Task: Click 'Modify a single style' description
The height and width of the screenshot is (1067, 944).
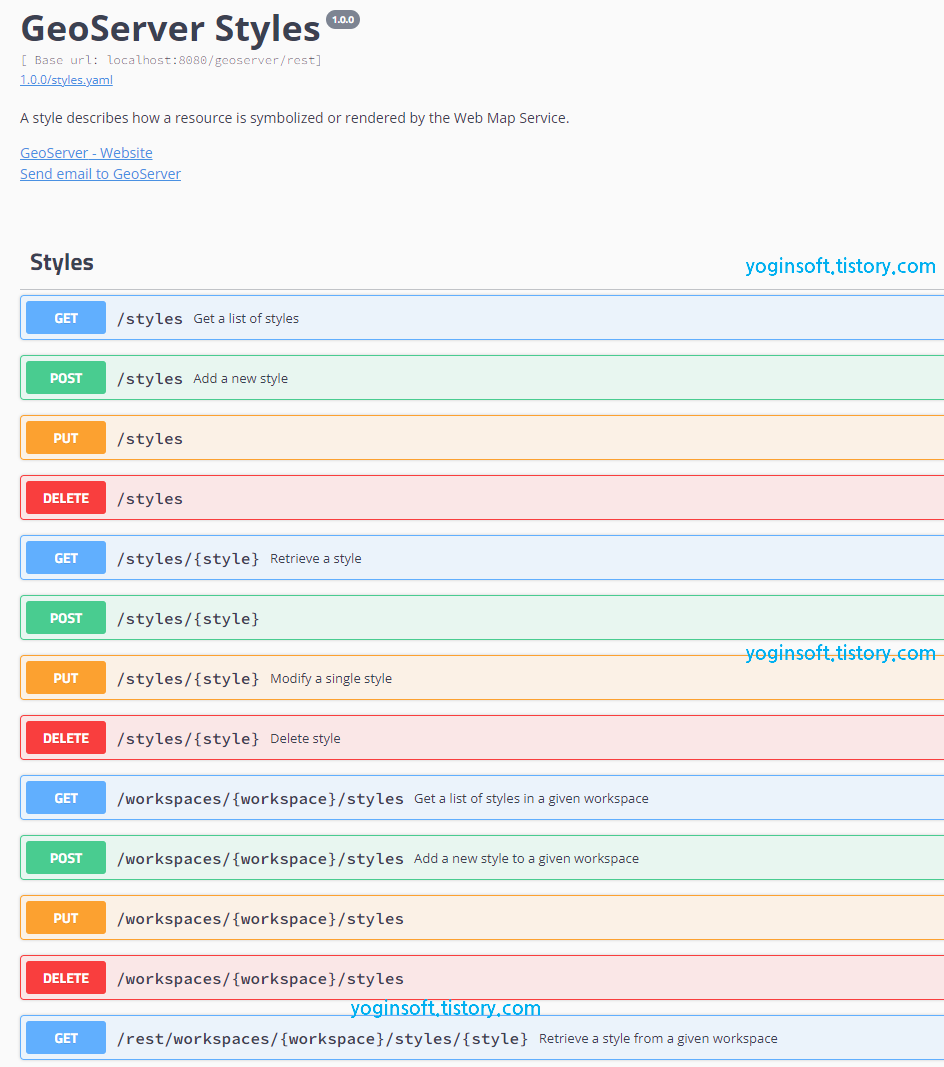Action: tap(331, 678)
